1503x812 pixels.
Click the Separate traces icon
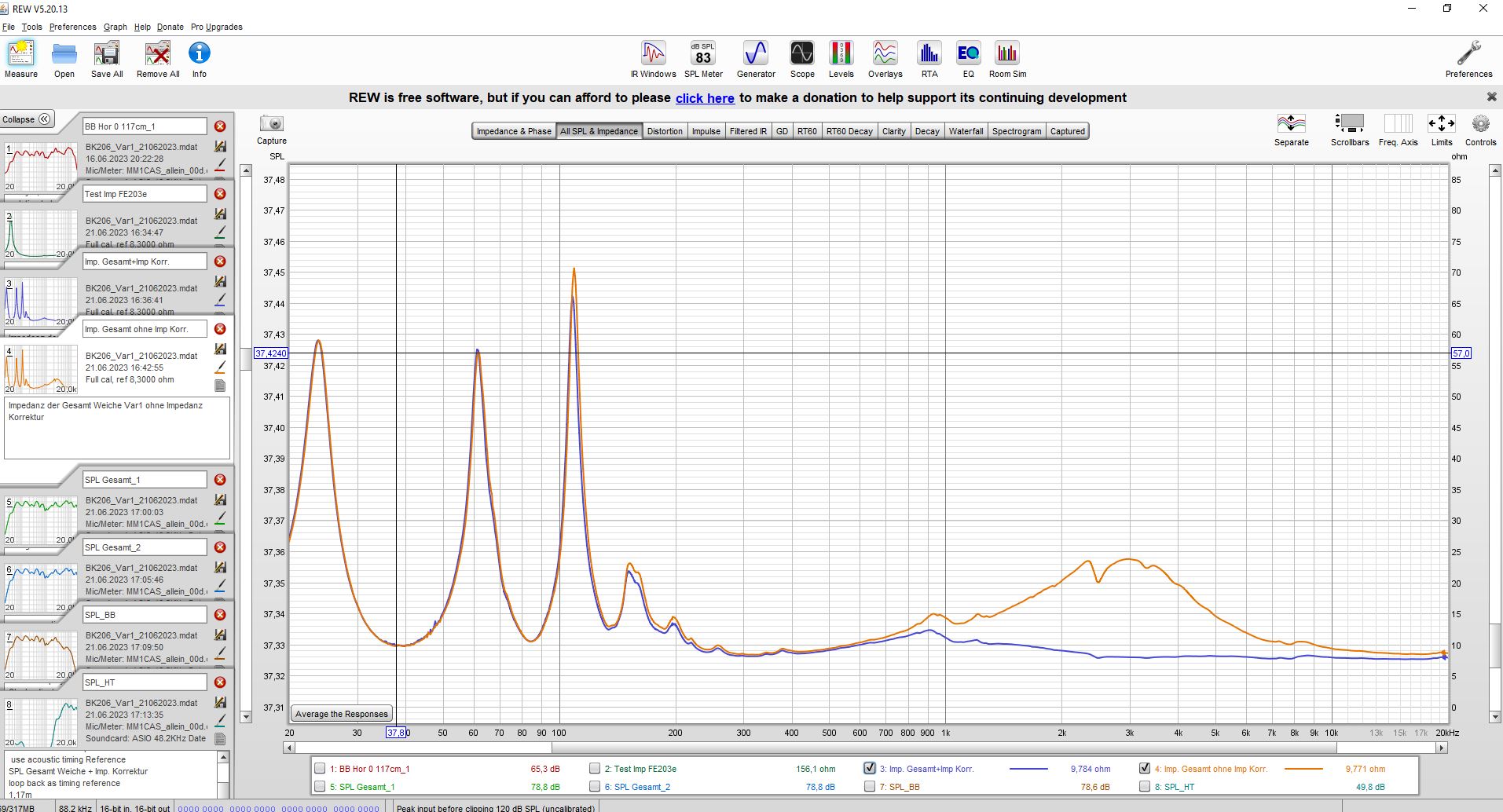pos(1292,130)
